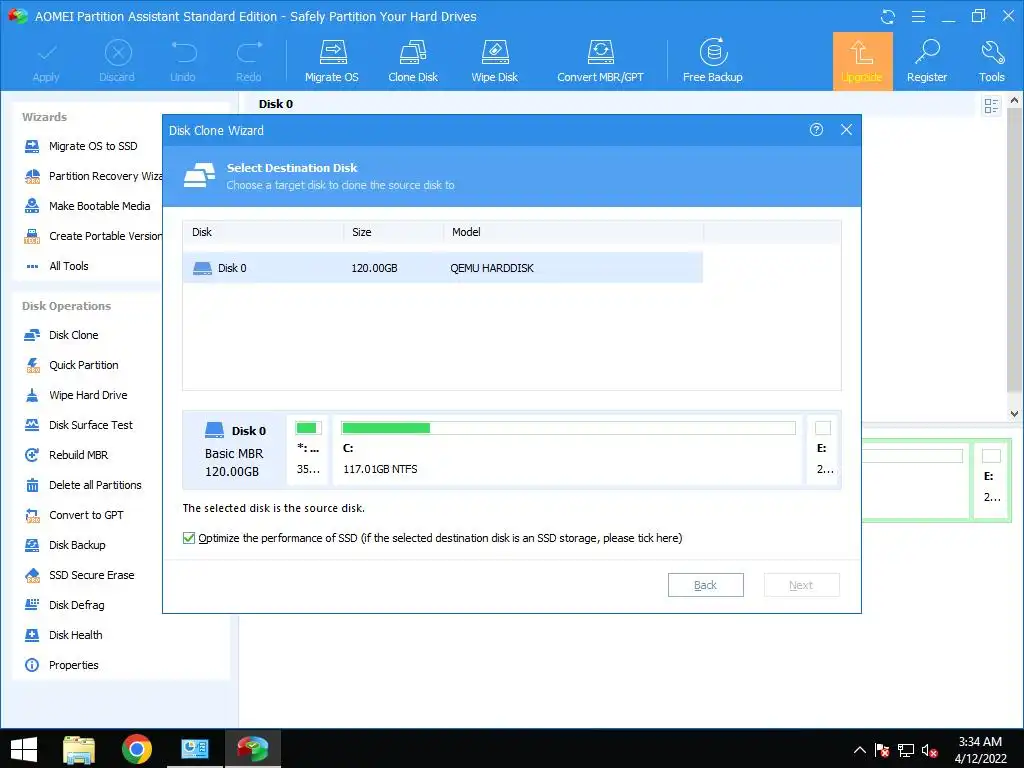Image resolution: width=1024 pixels, height=768 pixels.
Task: Select the system reserved partition block
Action: pyautogui.click(x=308, y=450)
